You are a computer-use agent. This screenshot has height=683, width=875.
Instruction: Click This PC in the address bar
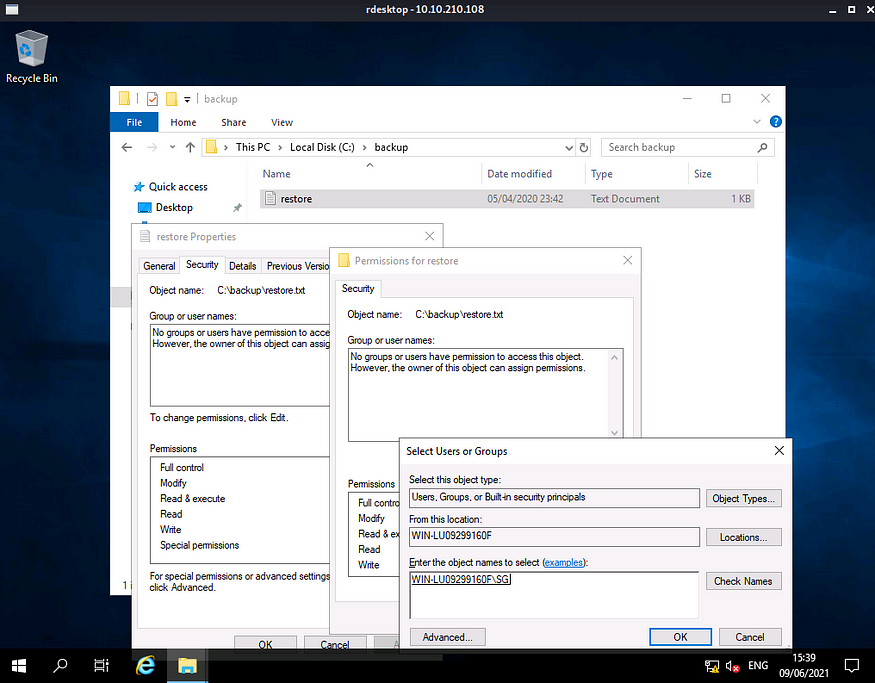pyautogui.click(x=253, y=147)
